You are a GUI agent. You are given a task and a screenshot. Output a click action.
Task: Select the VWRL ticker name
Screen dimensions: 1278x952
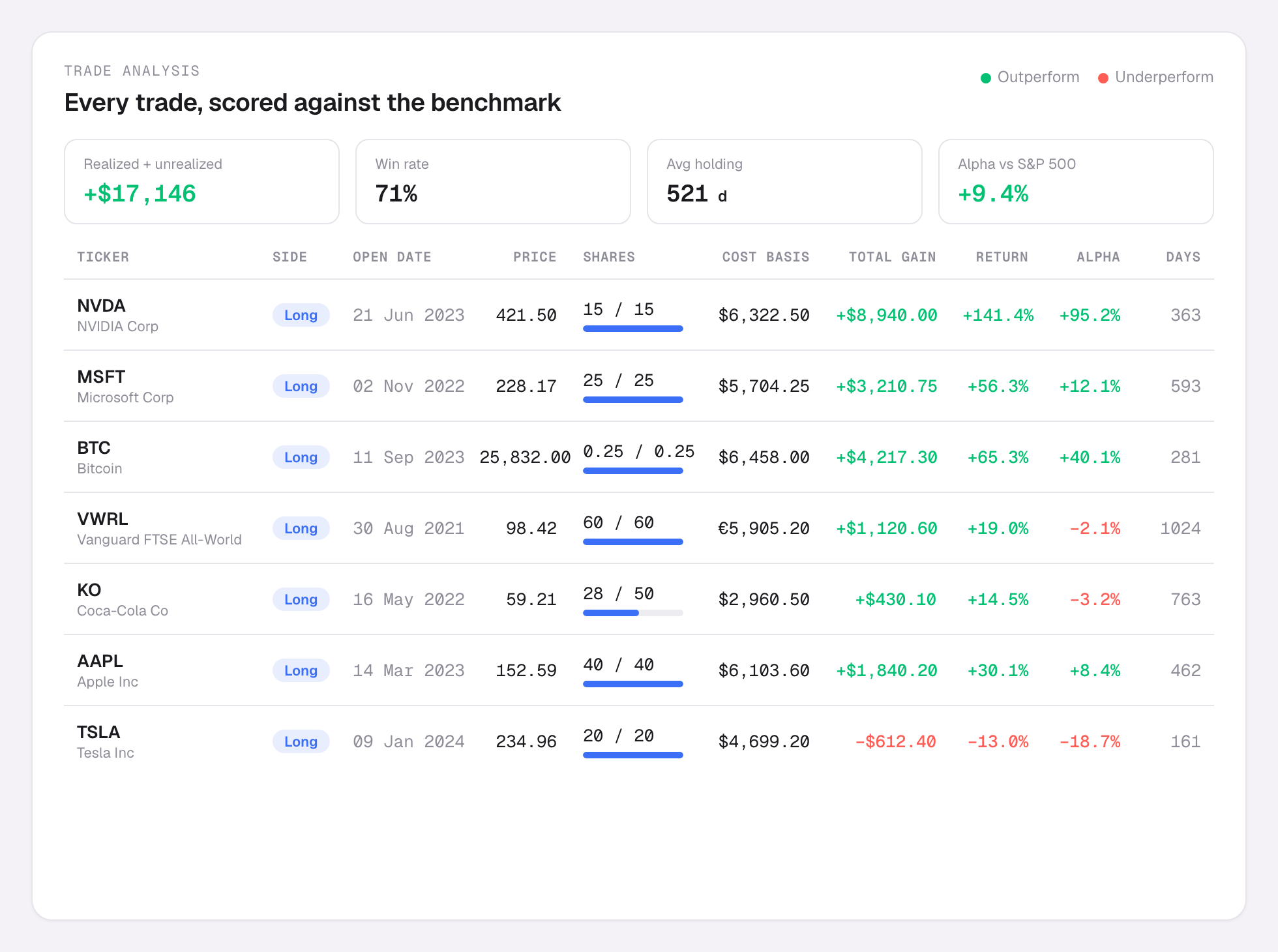tap(102, 519)
